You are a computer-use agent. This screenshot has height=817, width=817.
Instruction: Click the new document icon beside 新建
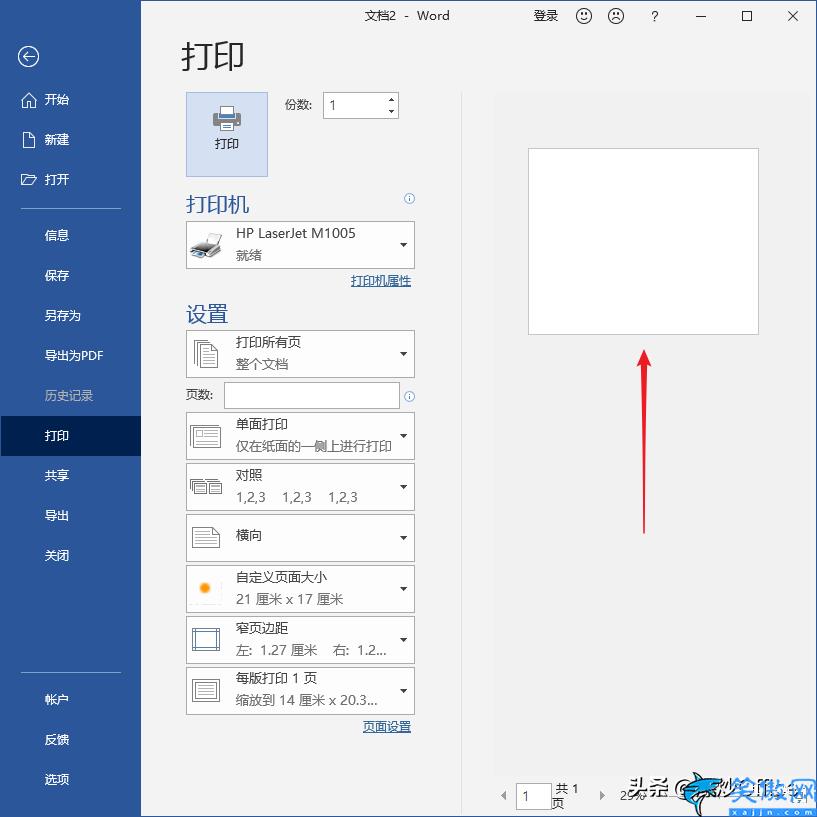tap(29, 140)
